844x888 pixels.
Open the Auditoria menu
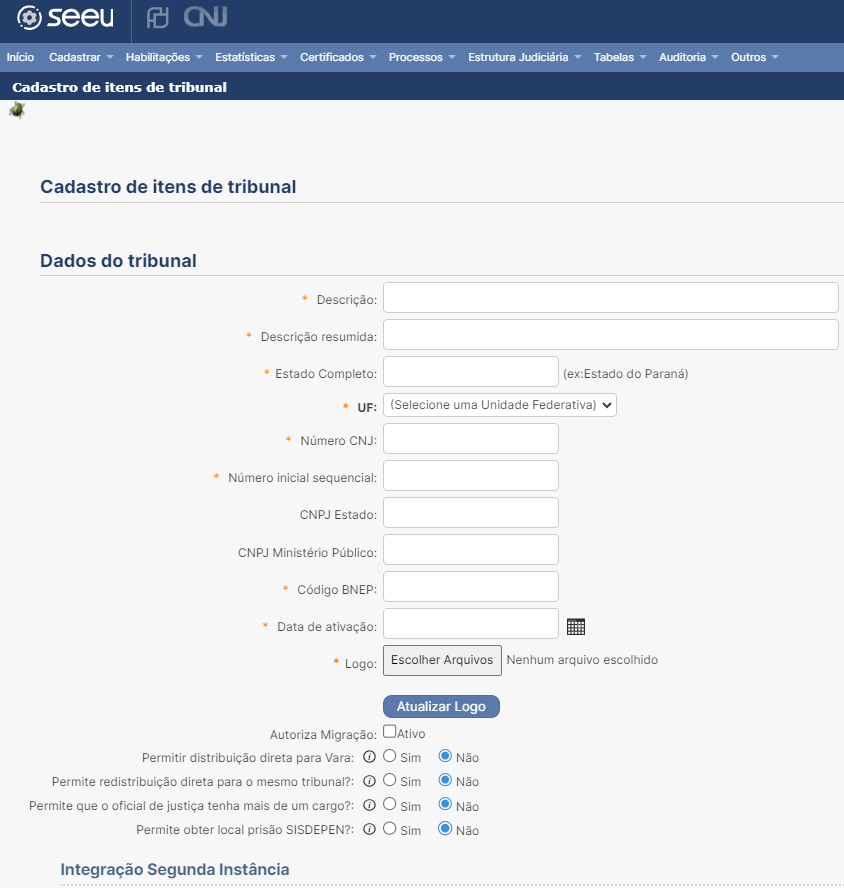[688, 57]
